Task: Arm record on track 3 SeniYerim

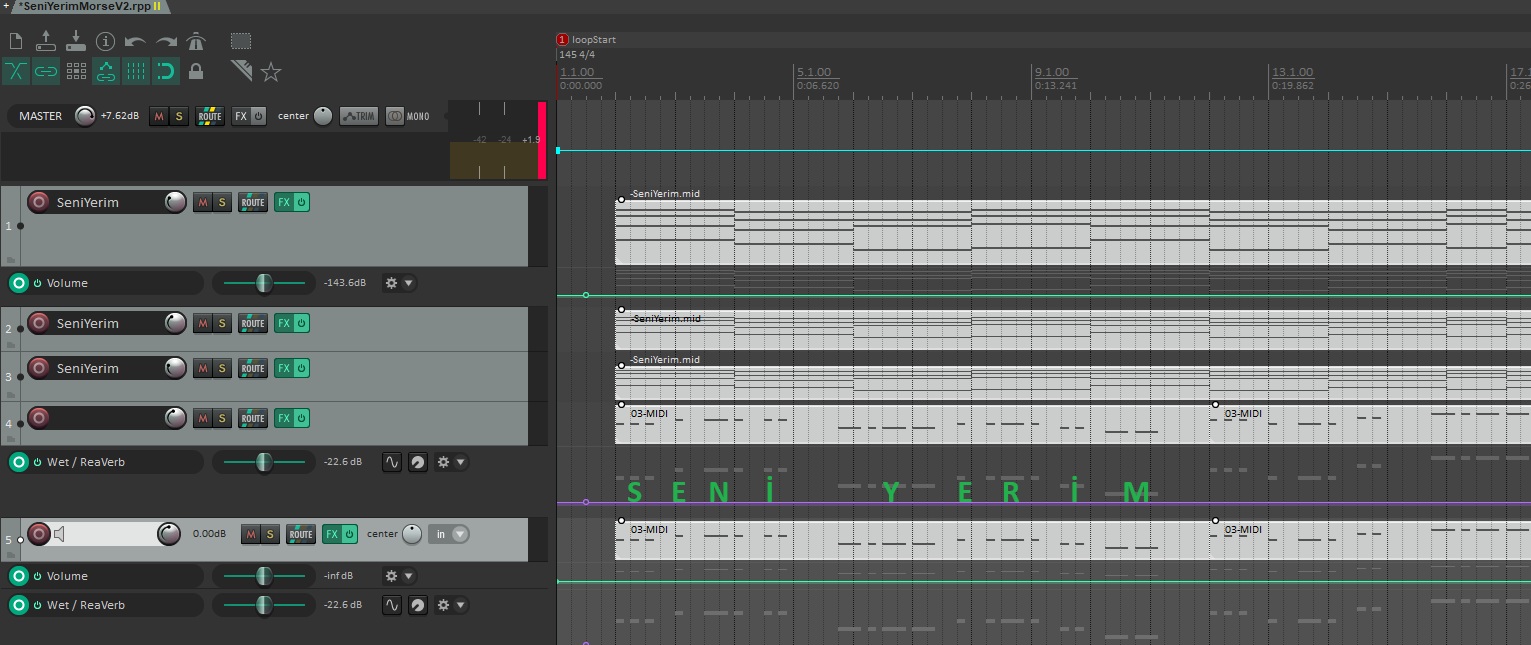Action: coord(39,368)
